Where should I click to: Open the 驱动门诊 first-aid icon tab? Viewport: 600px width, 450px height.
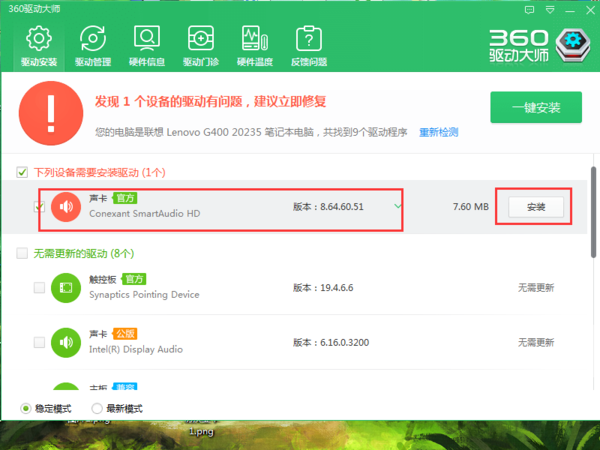(x=201, y=46)
